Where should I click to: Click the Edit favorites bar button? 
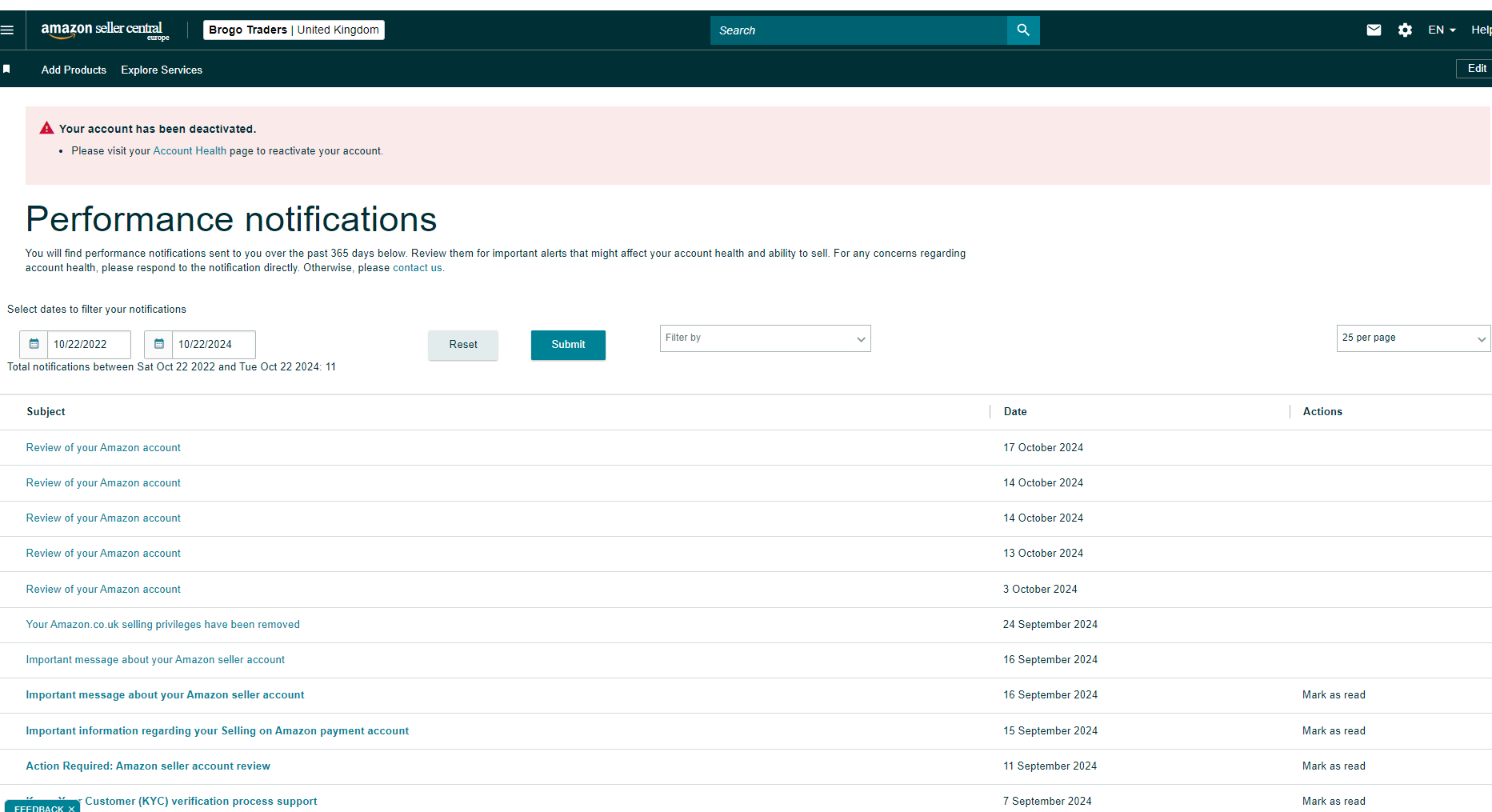[x=1475, y=69]
